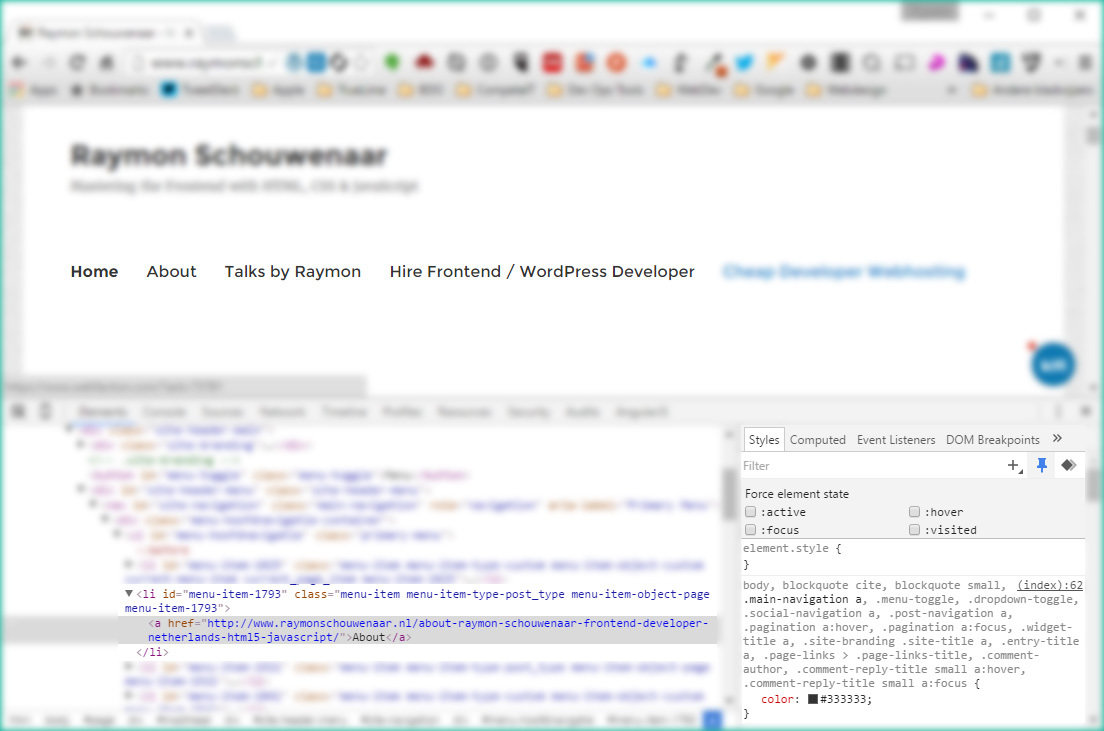Click the element.style rule block

(912, 556)
